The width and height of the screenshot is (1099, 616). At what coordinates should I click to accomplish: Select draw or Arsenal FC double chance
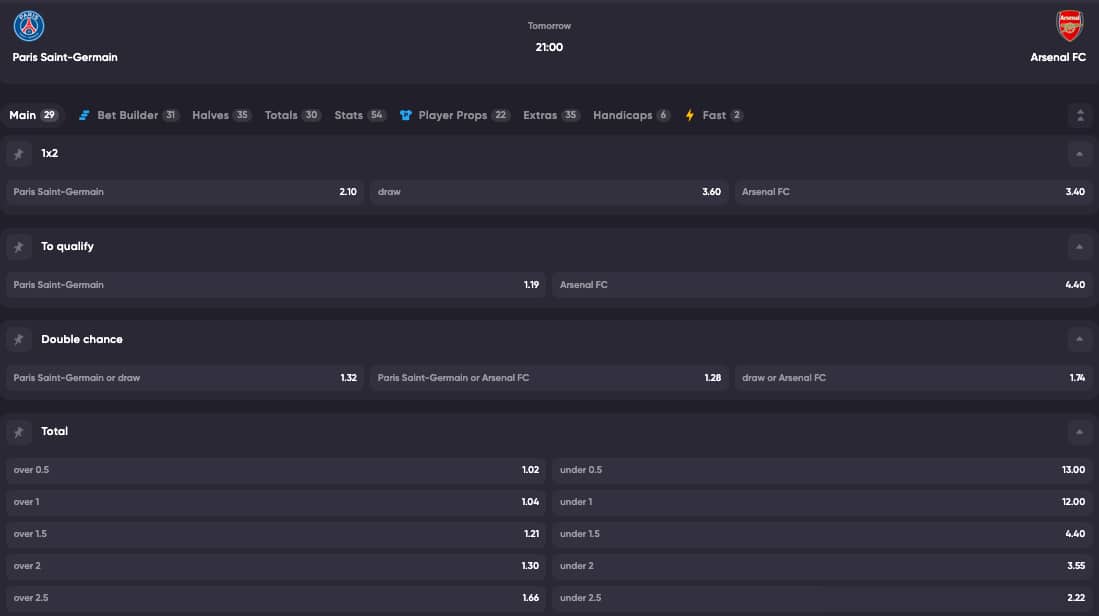click(913, 378)
